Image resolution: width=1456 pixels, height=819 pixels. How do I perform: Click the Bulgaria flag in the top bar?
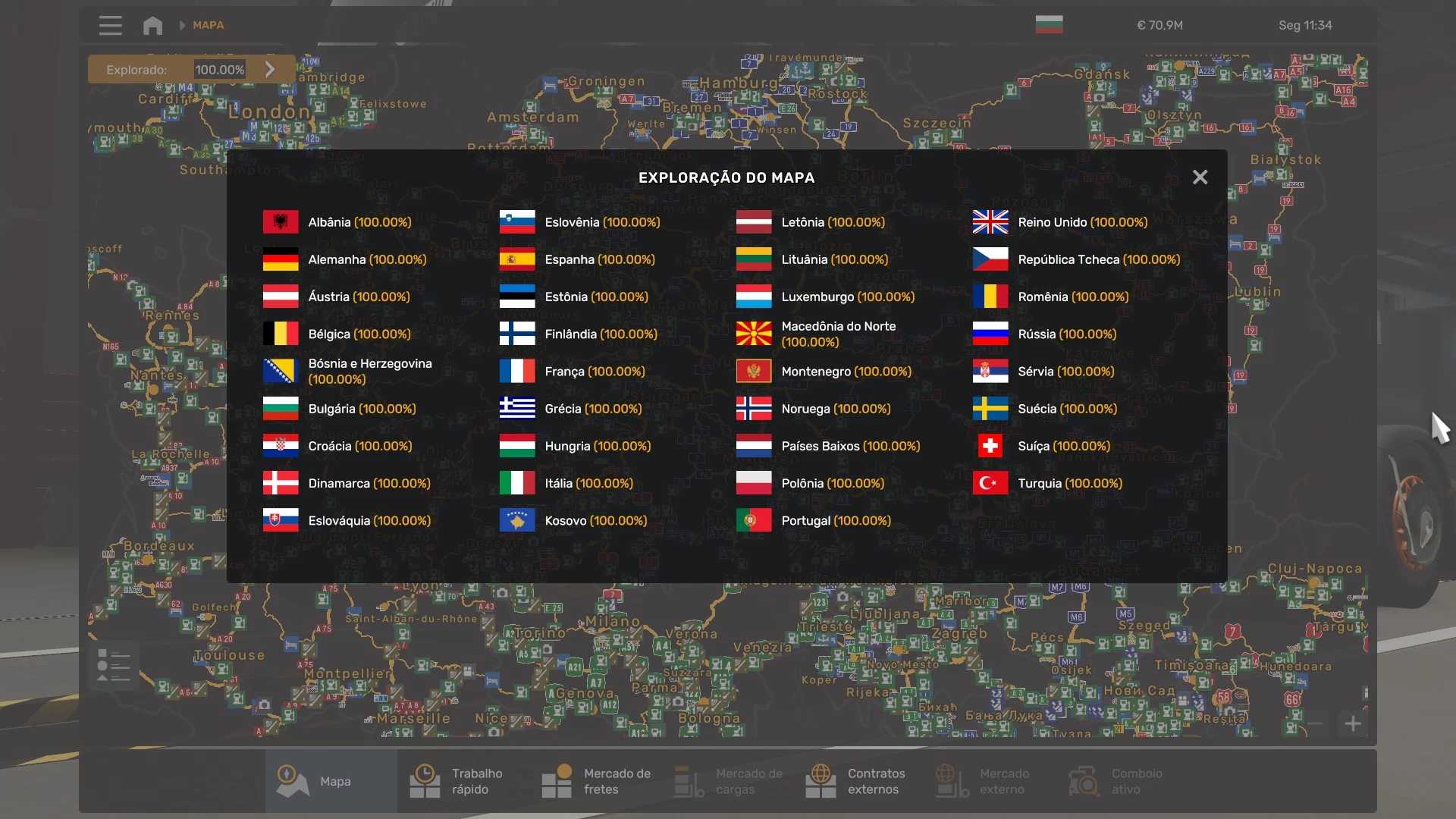tap(1049, 25)
